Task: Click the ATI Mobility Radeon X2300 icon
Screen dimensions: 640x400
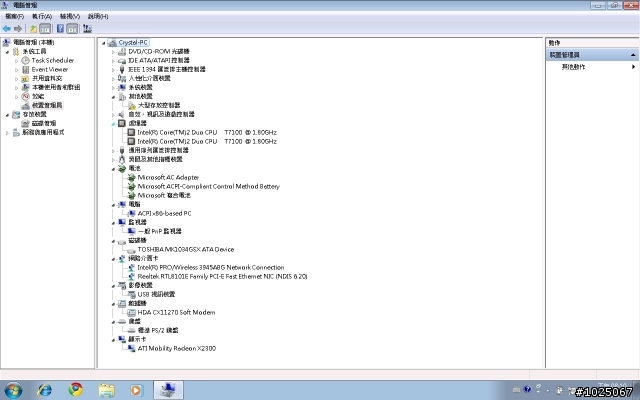Action: (x=131, y=348)
